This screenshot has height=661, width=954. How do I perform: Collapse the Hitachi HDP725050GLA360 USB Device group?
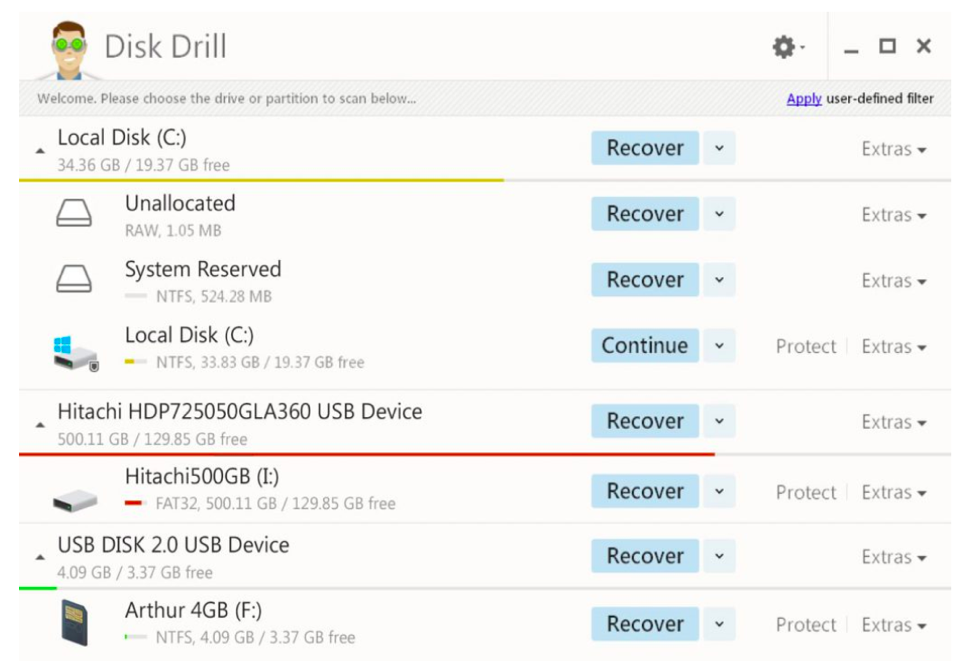pyautogui.click(x=40, y=425)
